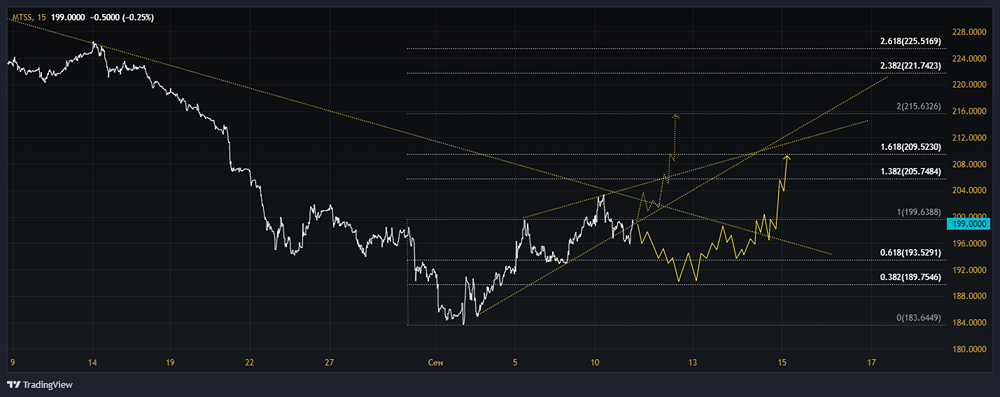The height and width of the screenshot is (397, 1000).
Task: Click the date 14 on time axis
Action: click(x=92, y=363)
